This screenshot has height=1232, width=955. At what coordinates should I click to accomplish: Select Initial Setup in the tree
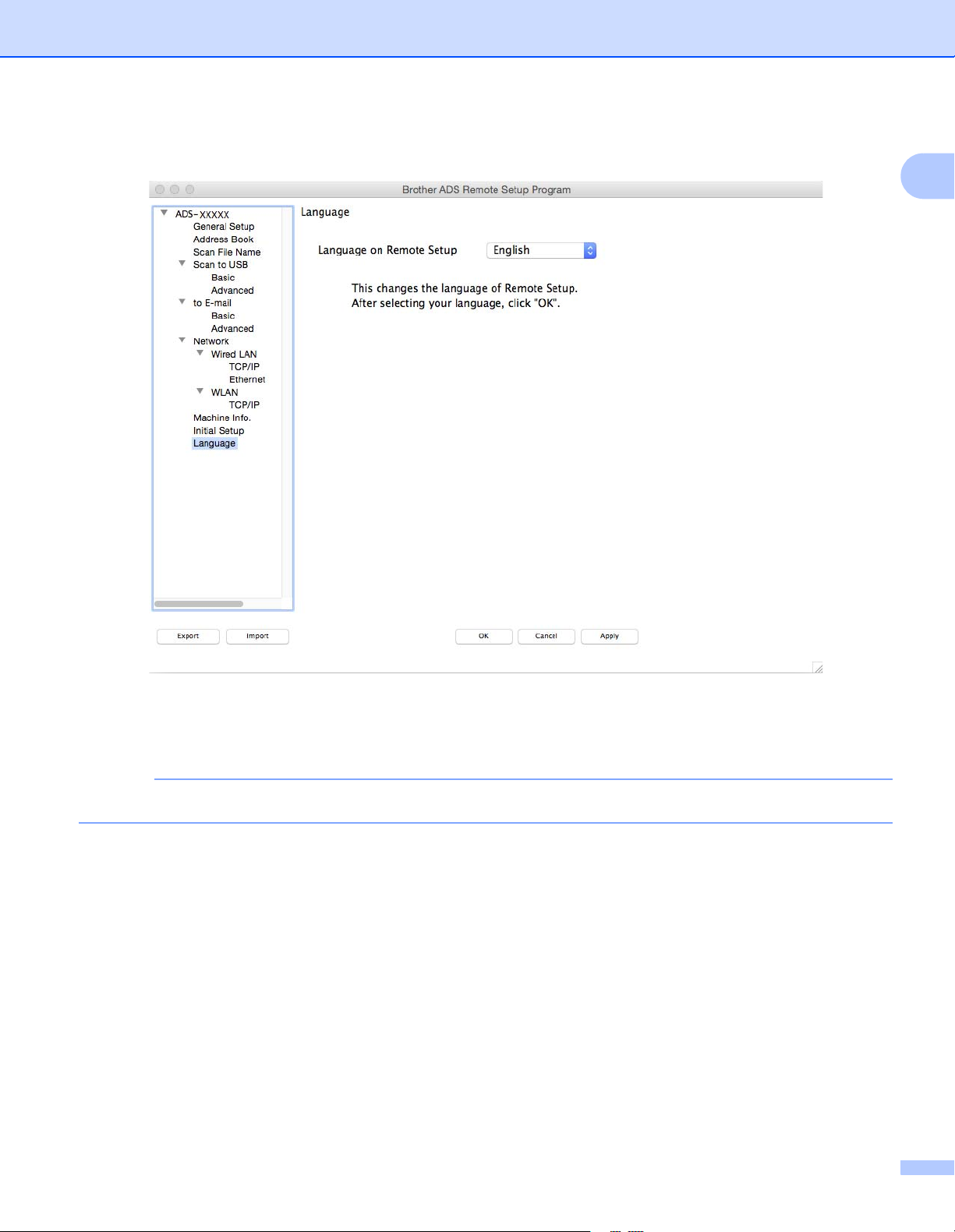click(219, 431)
